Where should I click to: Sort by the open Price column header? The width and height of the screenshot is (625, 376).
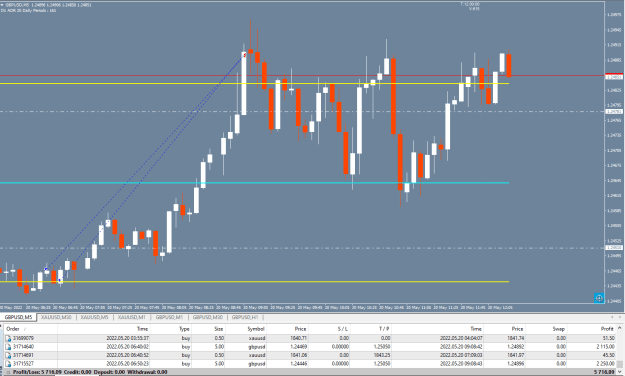coord(288,329)
